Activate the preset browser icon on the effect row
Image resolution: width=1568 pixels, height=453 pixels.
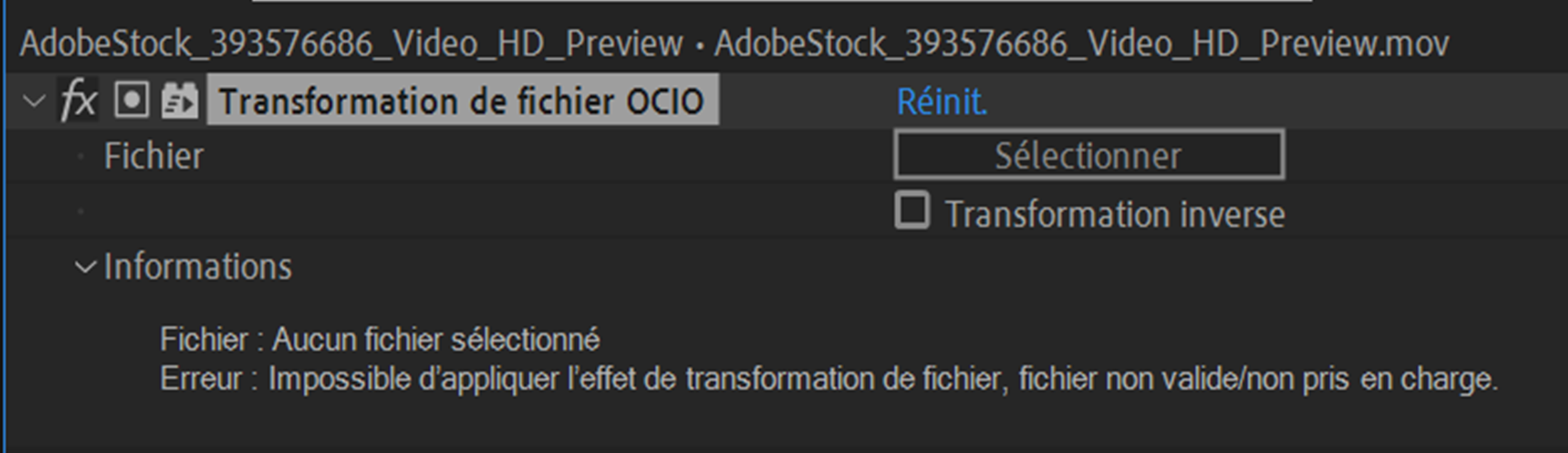pyautogui.click(x=181, y=99)
